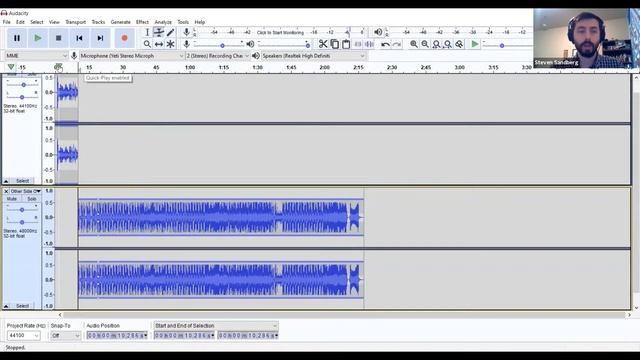This screenshot has height=360, width=640.
Task: Click Select button on the top track
Action: pyautogui.click(x=22, y=181)
